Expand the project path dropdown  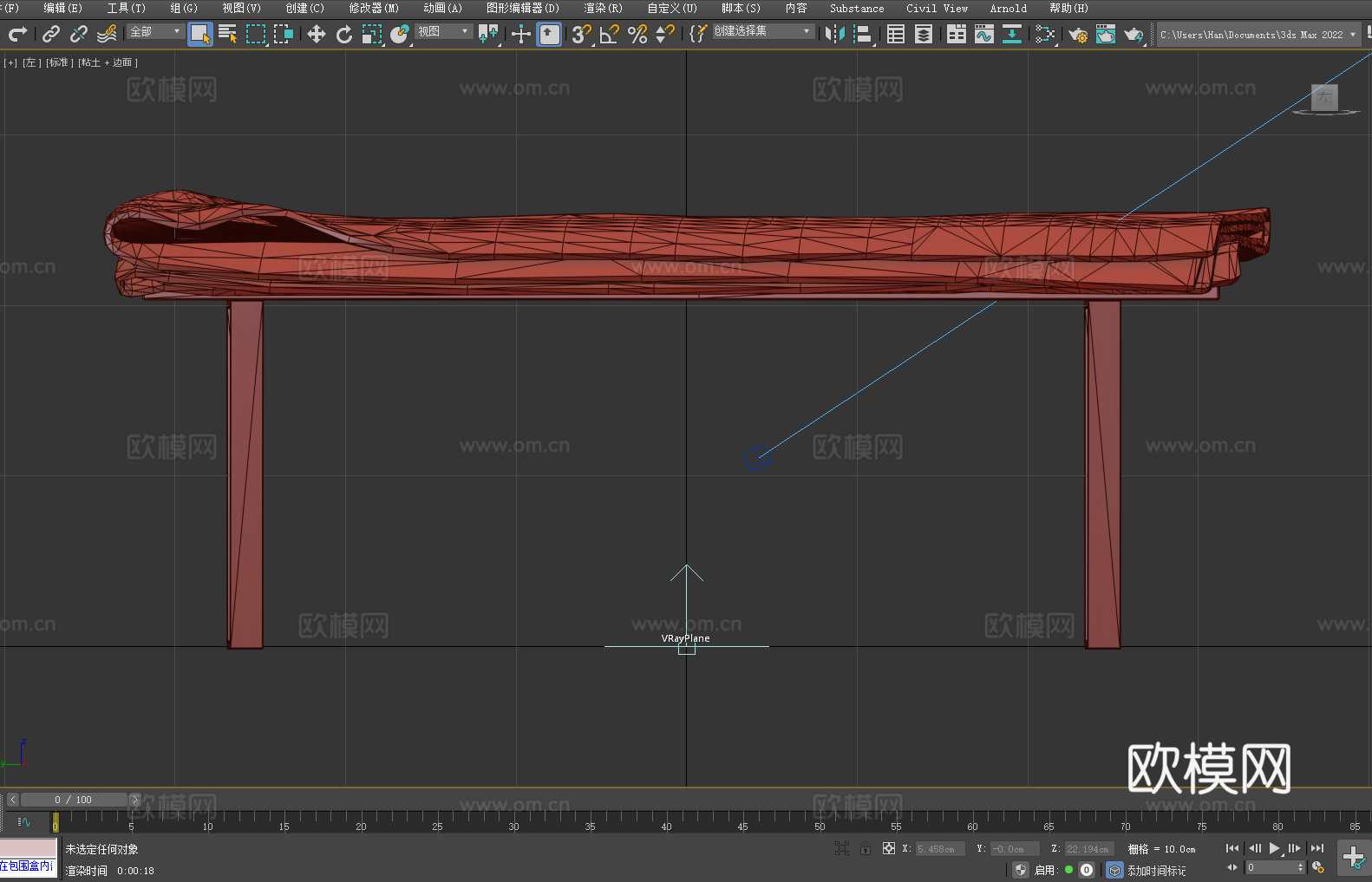pyautogui.click(x=1352, y=35)
